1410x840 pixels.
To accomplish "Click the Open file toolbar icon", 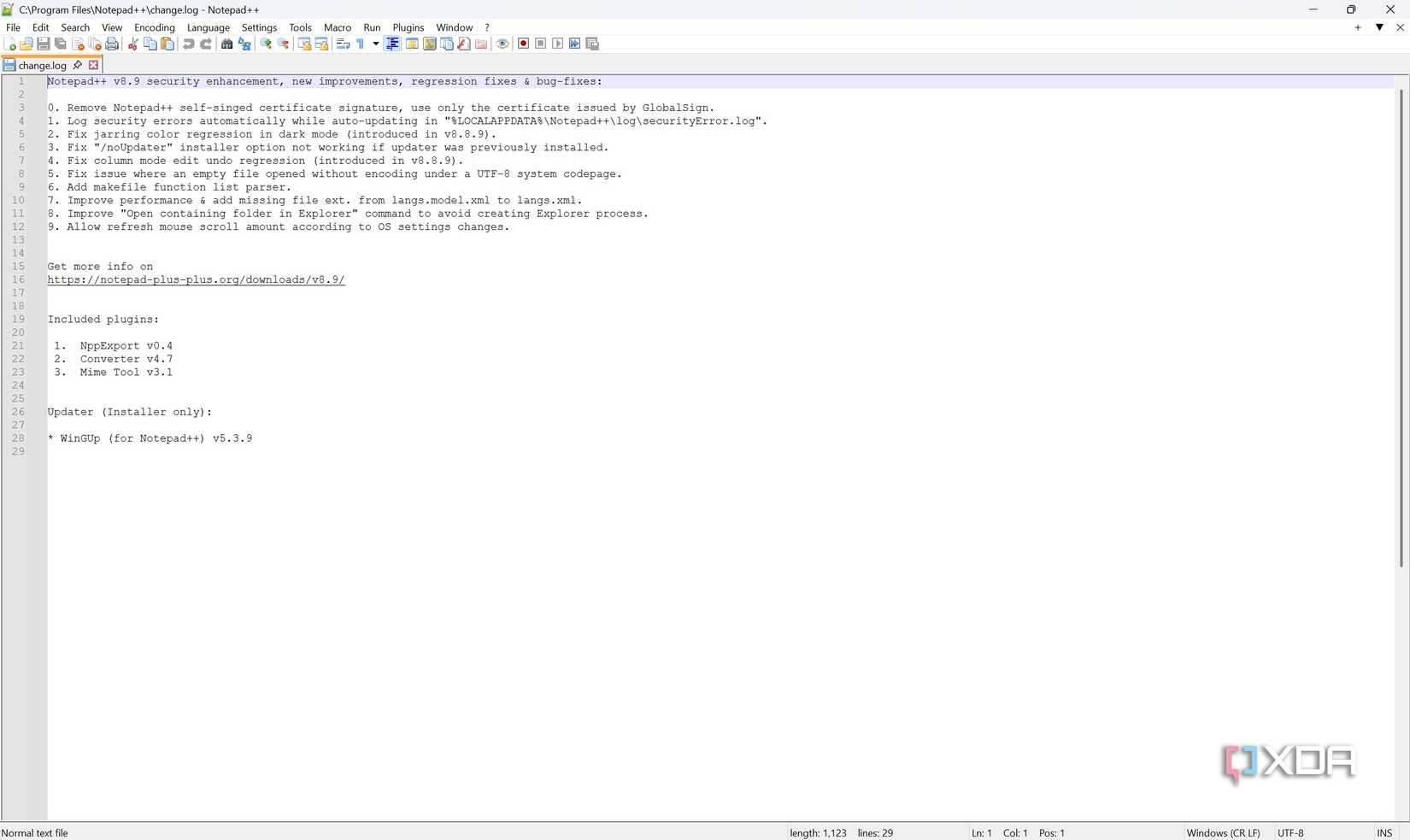I will tap(26, 44).
